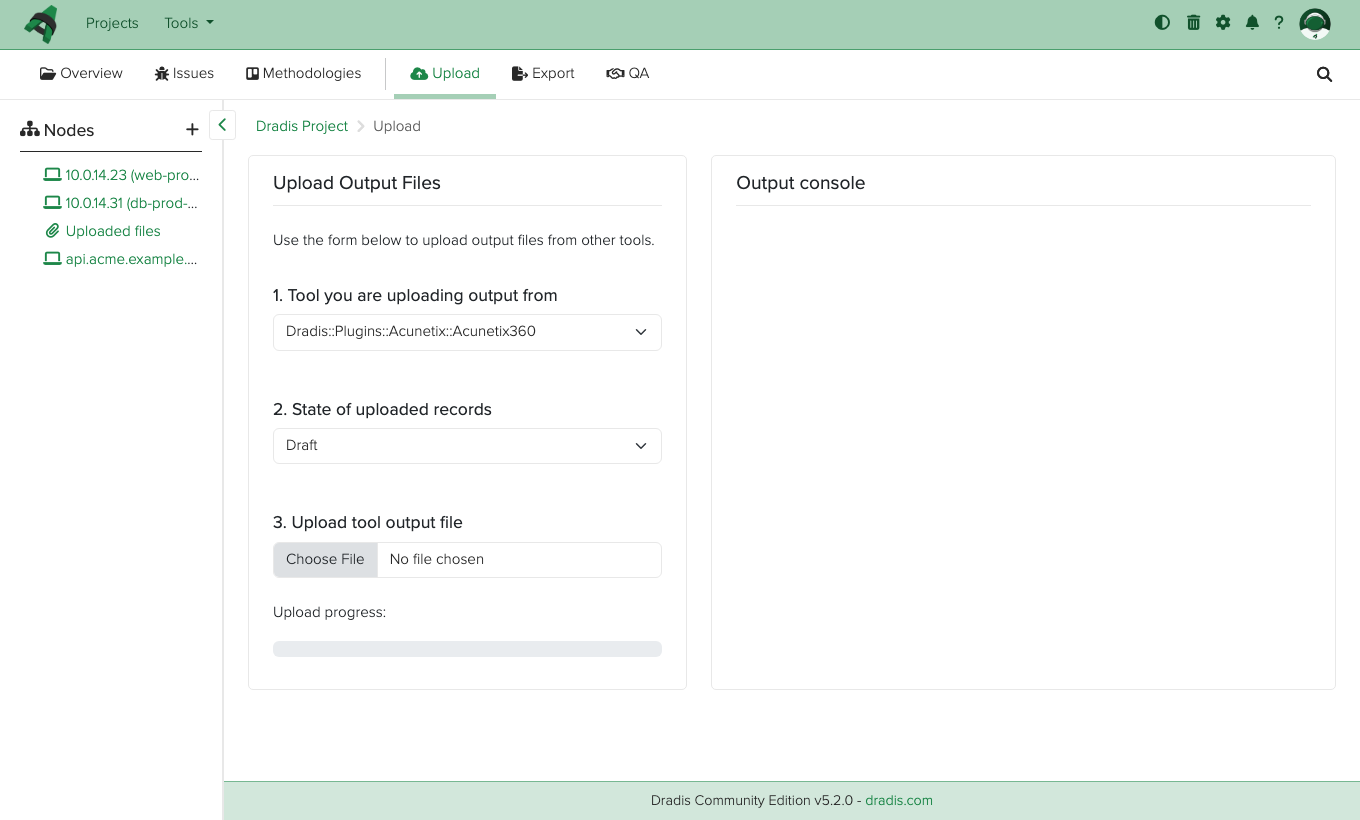Visit the dradis.com footer link
The height and width of the screenshot is (820, 1360).
(x=899, y=800)
